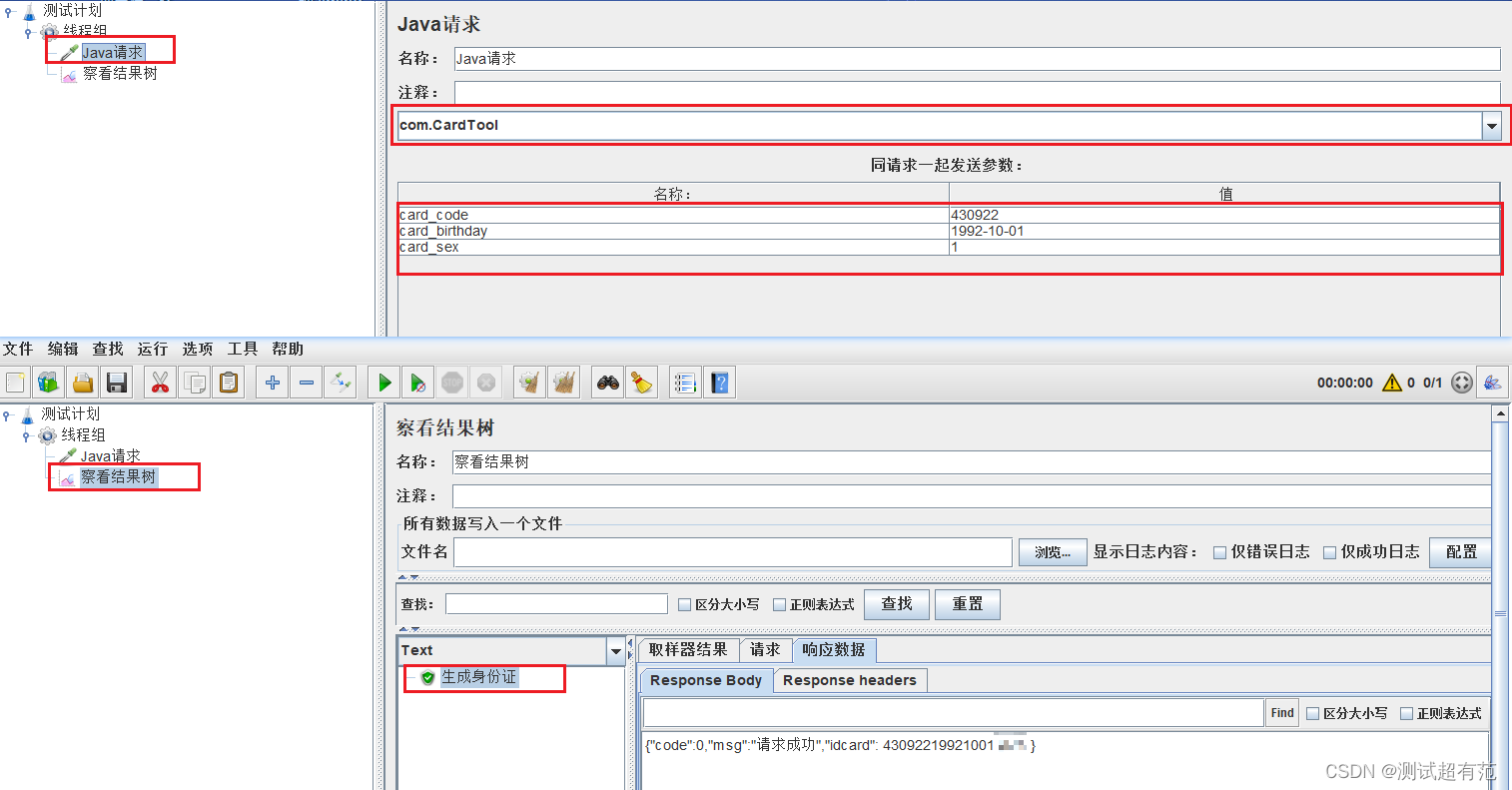Click the Stop test icon
The image size is (1512, 790).
click(451, 382)
